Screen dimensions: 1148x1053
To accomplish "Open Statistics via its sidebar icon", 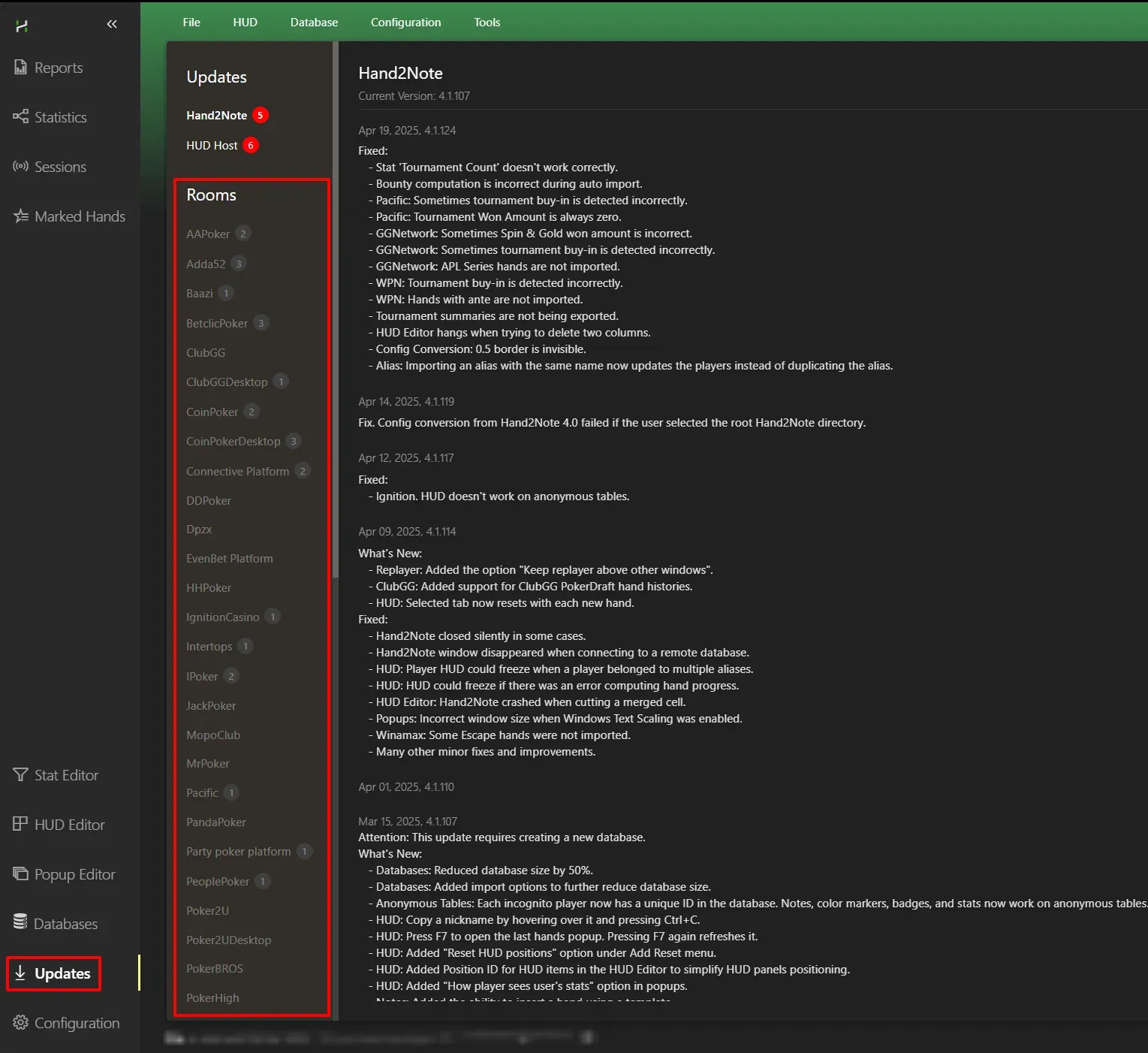I will [20, 117].
